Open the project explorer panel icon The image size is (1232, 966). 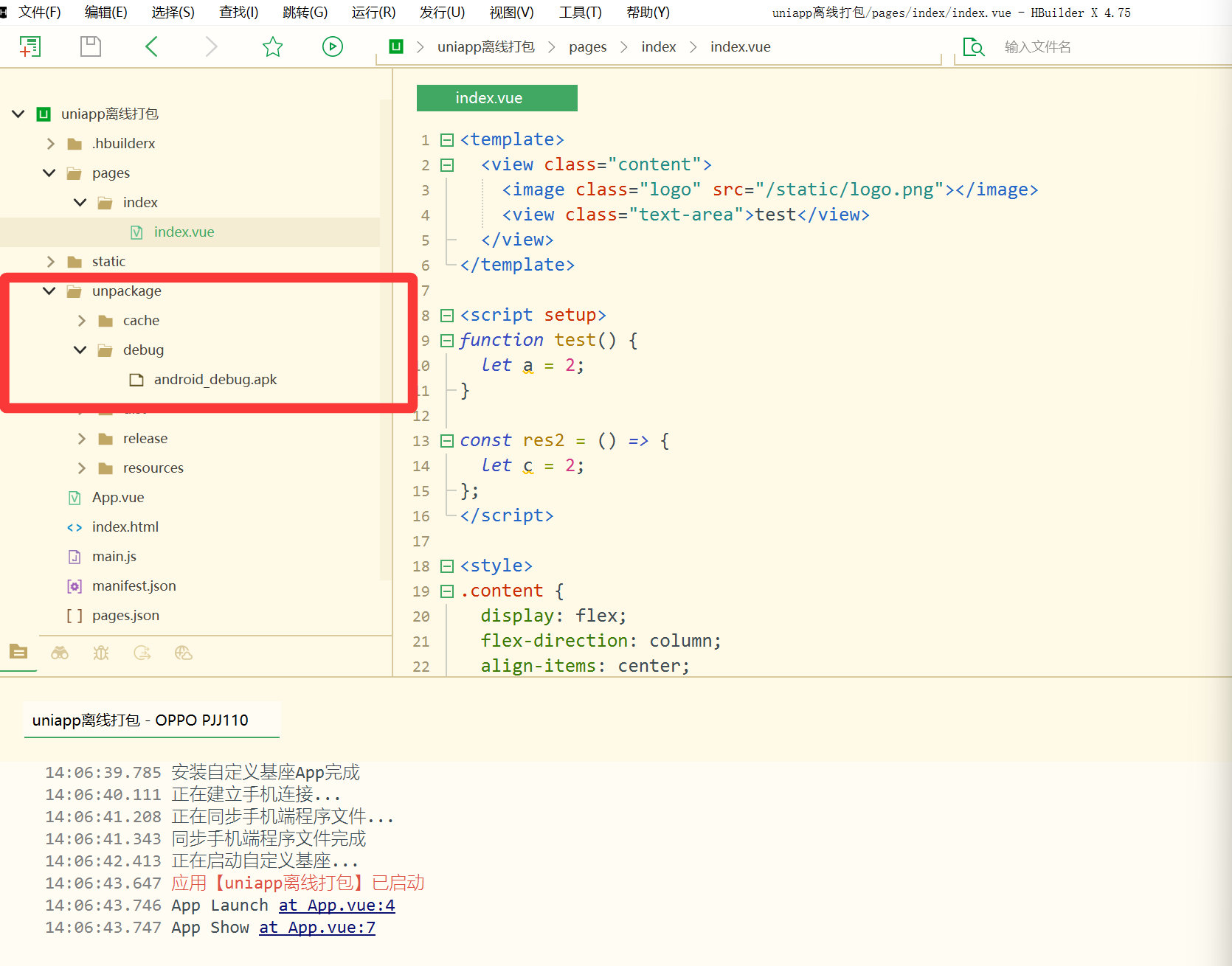tap(18, 652)
